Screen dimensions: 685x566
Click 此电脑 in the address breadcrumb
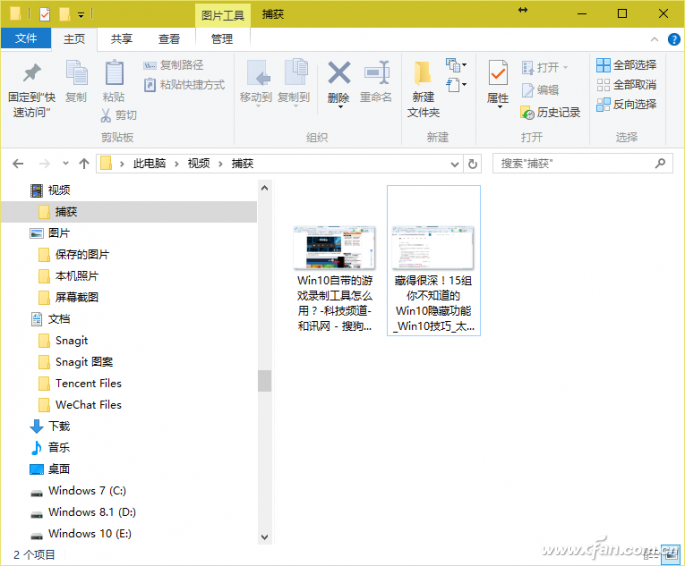click(149, 164)
